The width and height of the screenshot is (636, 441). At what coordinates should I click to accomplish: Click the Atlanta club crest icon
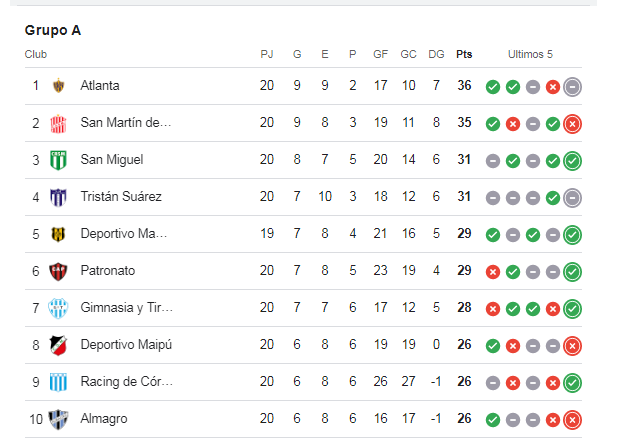pos(58,86)
